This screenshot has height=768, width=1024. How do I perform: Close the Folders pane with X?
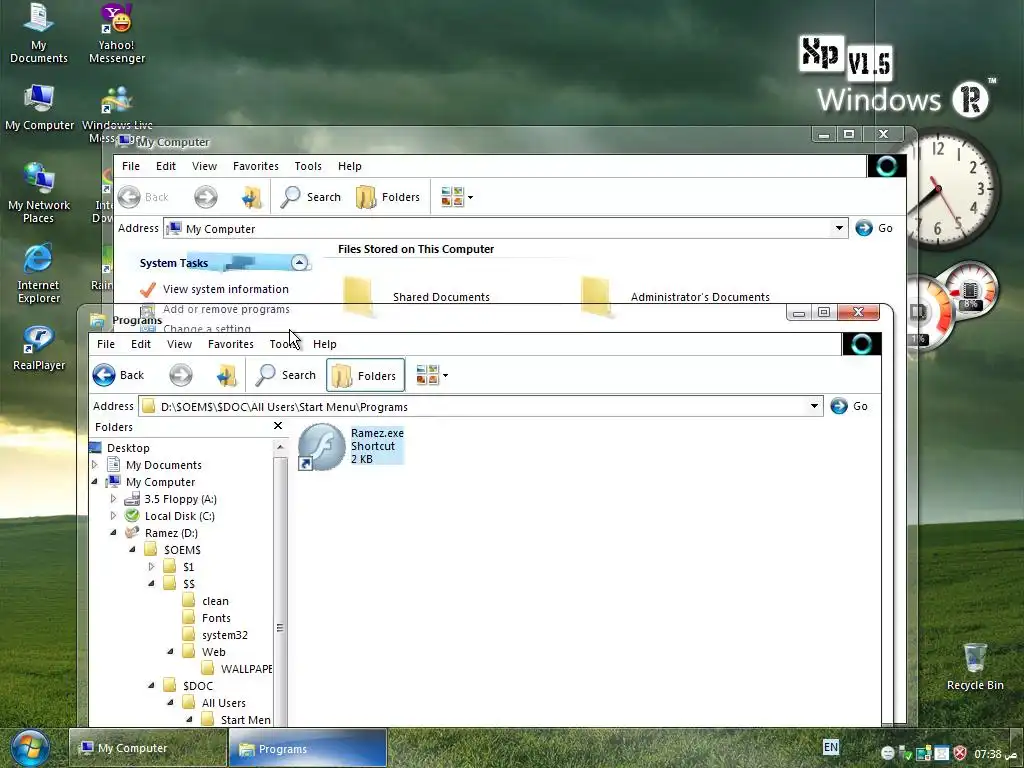tap(278, 426)
